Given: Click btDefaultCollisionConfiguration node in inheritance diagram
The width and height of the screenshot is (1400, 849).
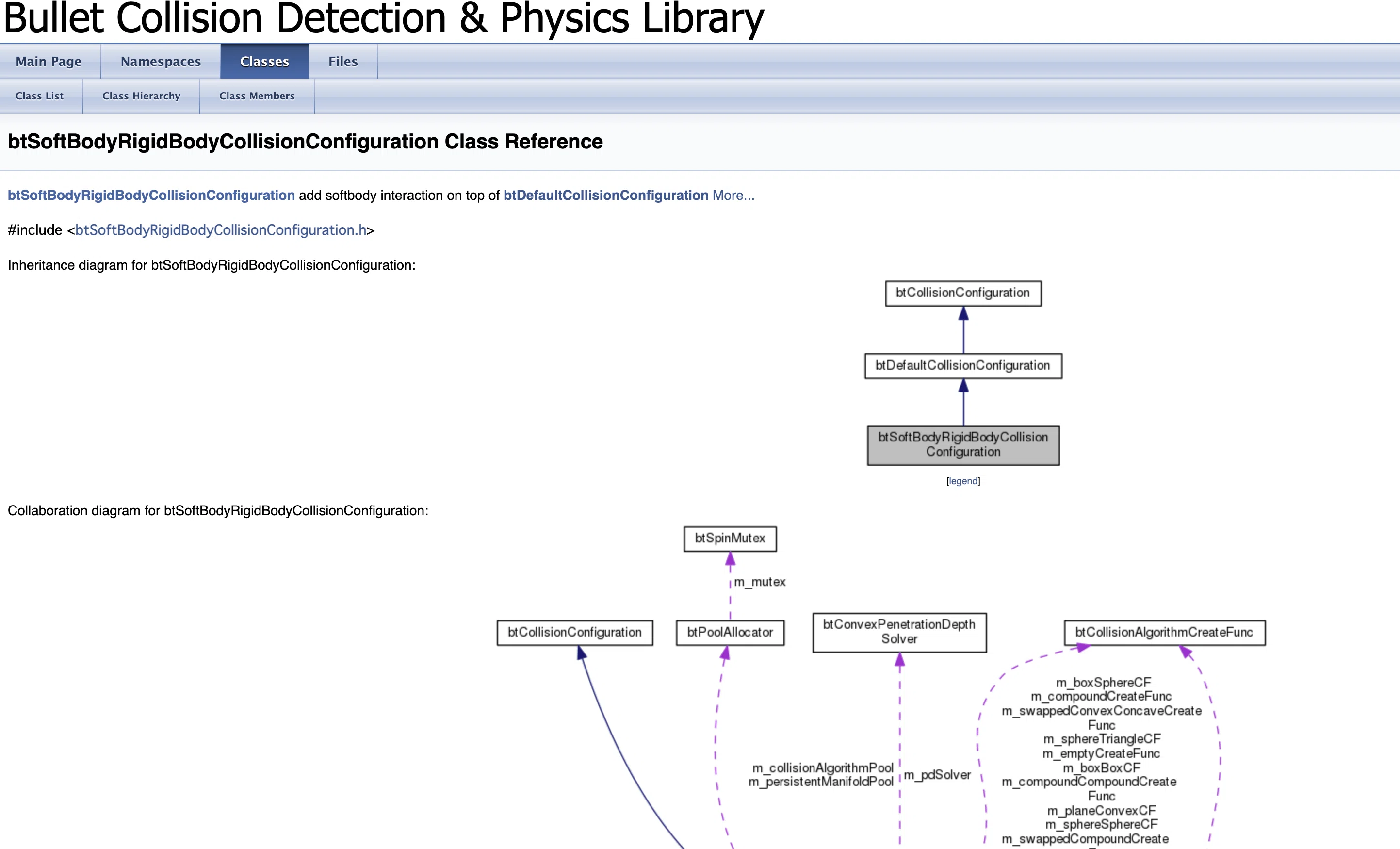Looking at the screenshot, I should click(963, 366).
